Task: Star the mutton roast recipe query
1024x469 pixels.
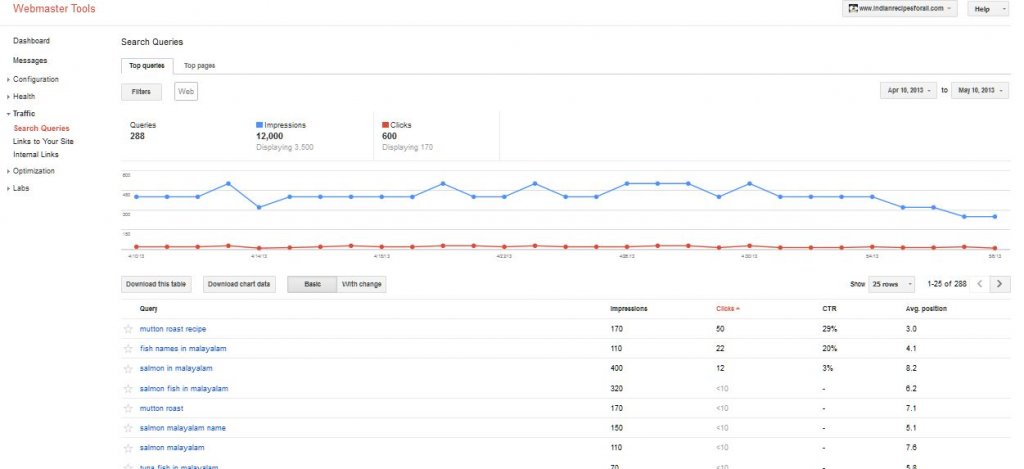Action: tap(128, 329)
